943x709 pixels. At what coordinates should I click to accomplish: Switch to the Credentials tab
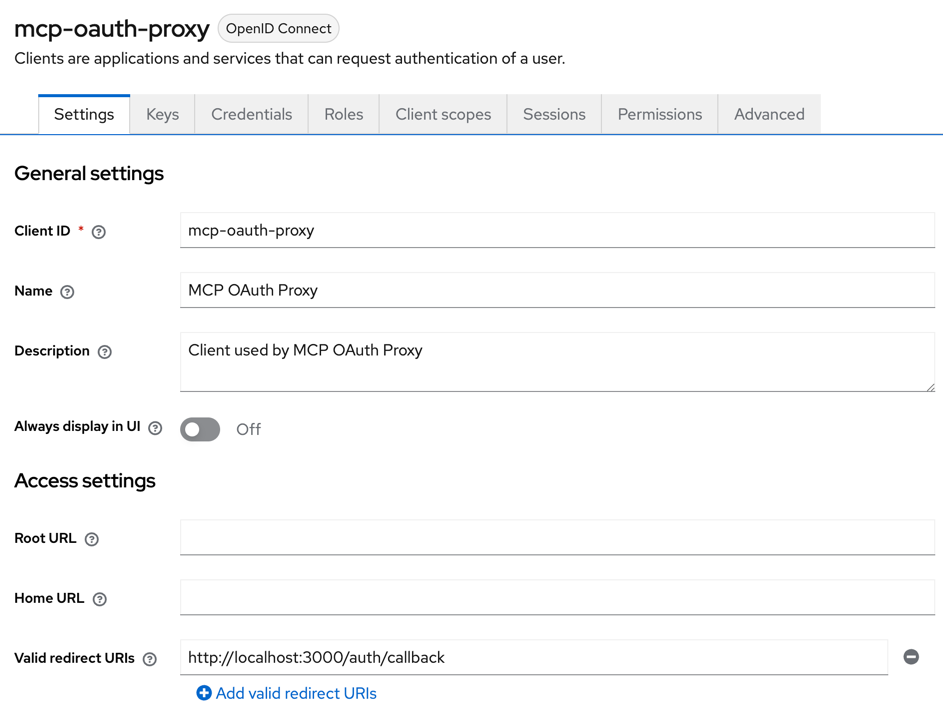click(251, 114)
